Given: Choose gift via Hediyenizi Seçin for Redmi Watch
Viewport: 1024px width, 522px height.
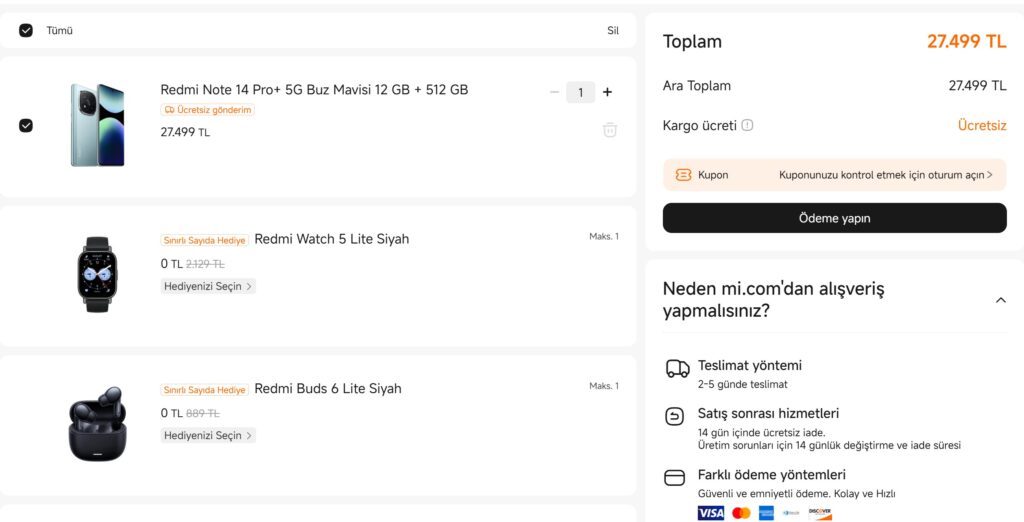Looking at the screenshot, I should pyautogui.click(x=208, y=286).
